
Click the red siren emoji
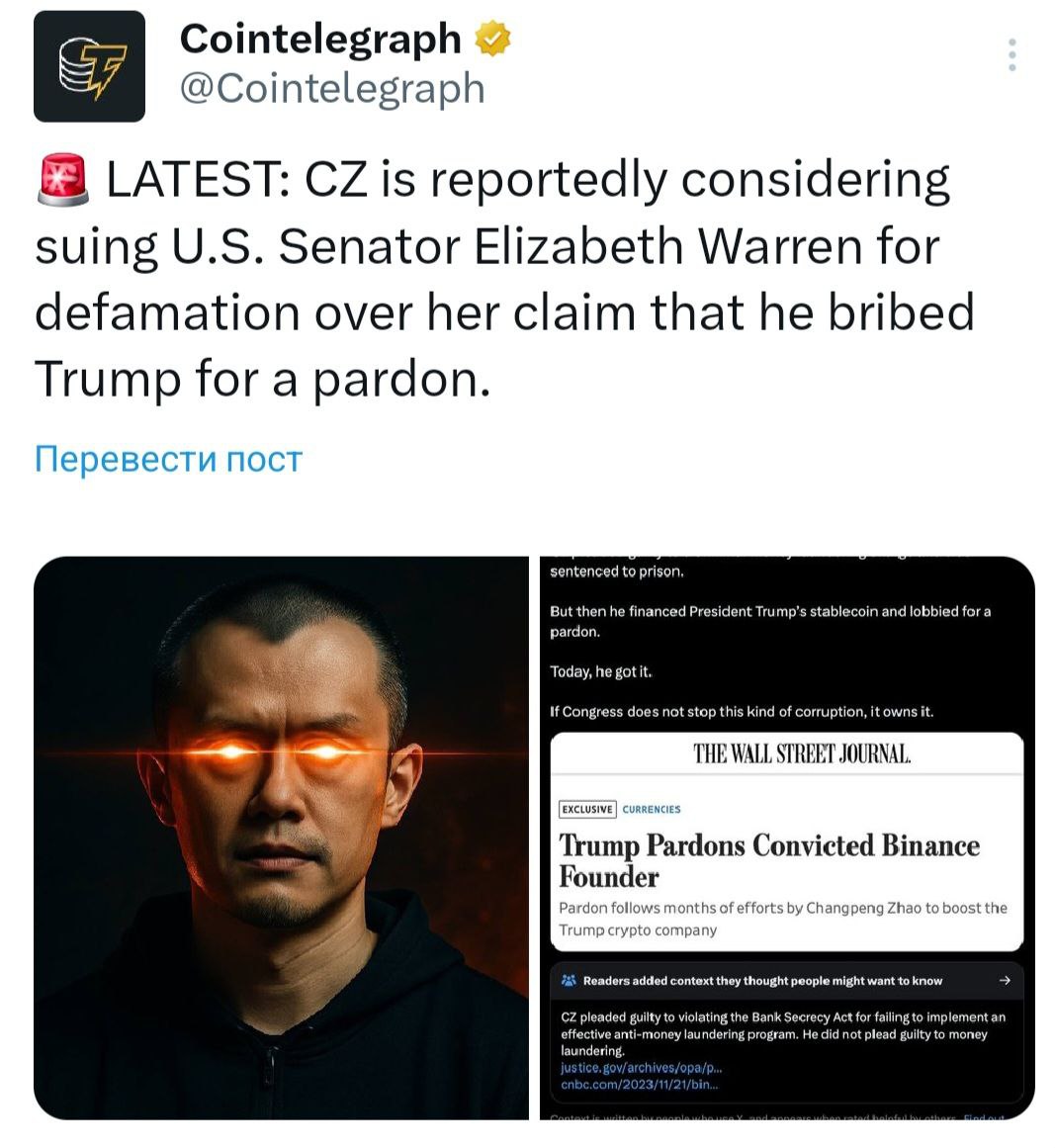[63, 179]
